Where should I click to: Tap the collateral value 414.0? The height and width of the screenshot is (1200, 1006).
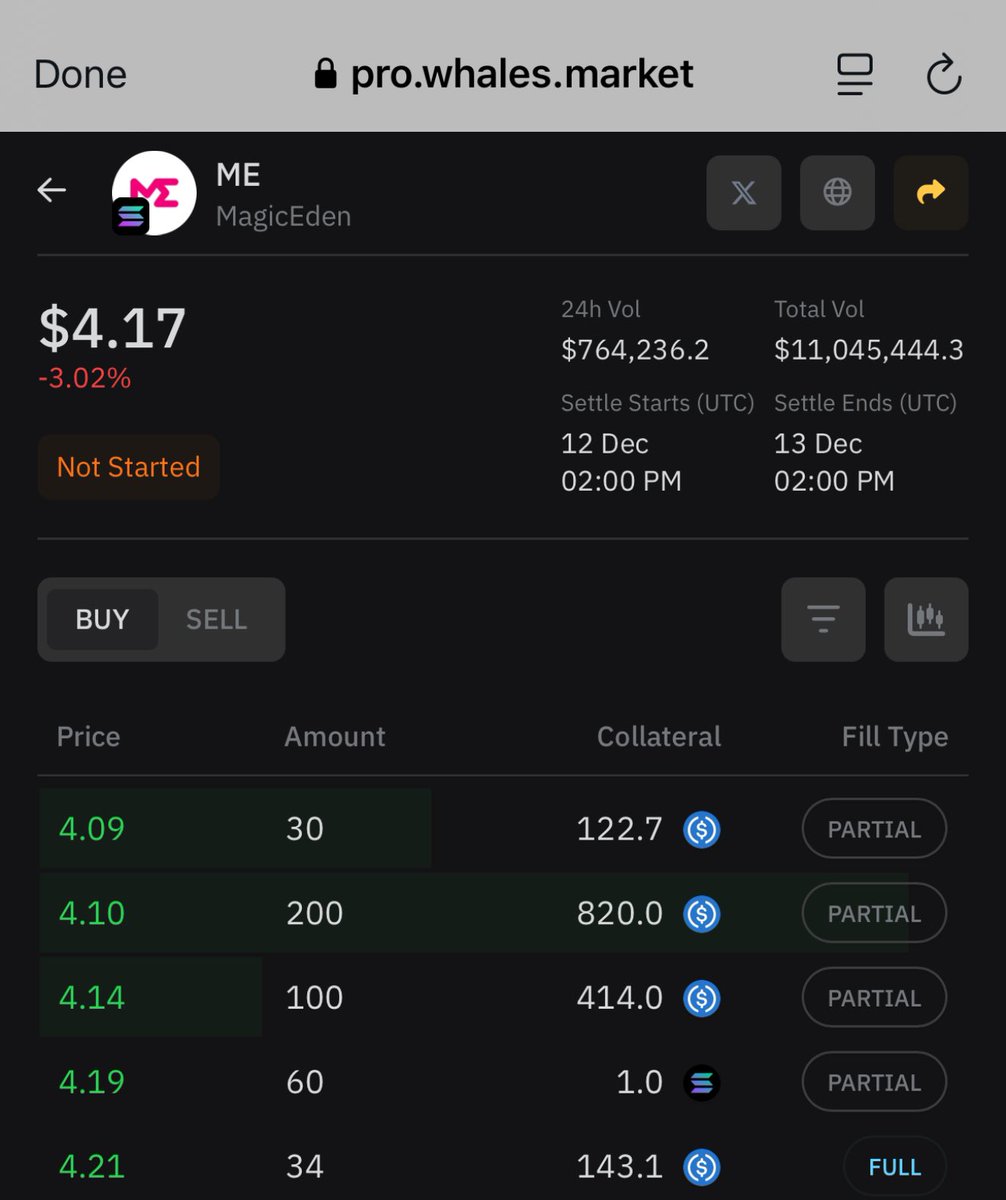620,998
